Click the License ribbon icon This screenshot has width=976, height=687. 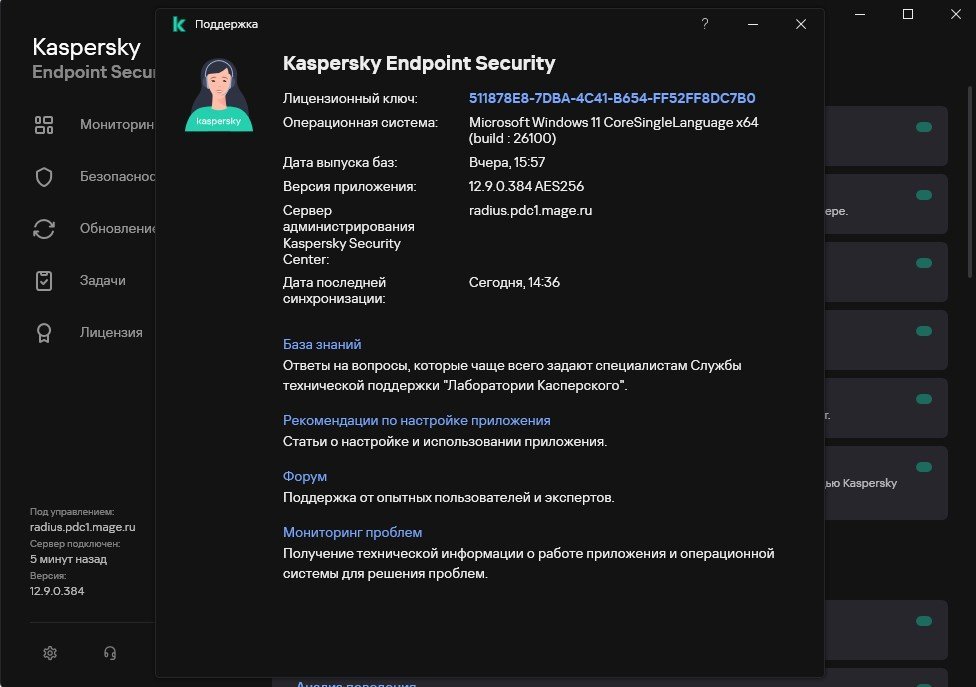click(x=44, y=333)
